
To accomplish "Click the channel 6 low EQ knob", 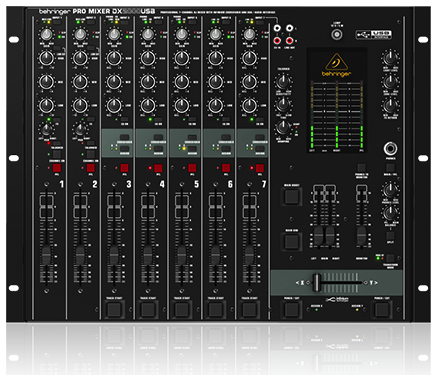I will pos(216,105).
